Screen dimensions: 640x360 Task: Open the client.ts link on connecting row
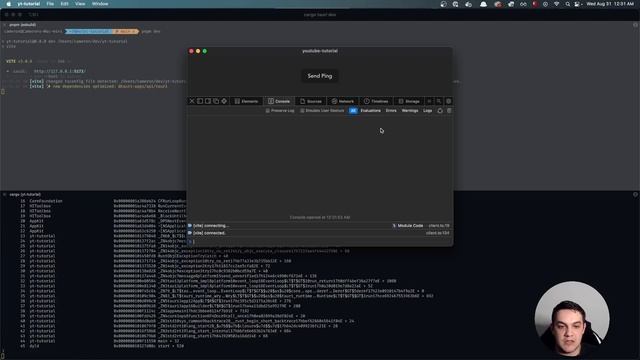click(x=439, y=226)
